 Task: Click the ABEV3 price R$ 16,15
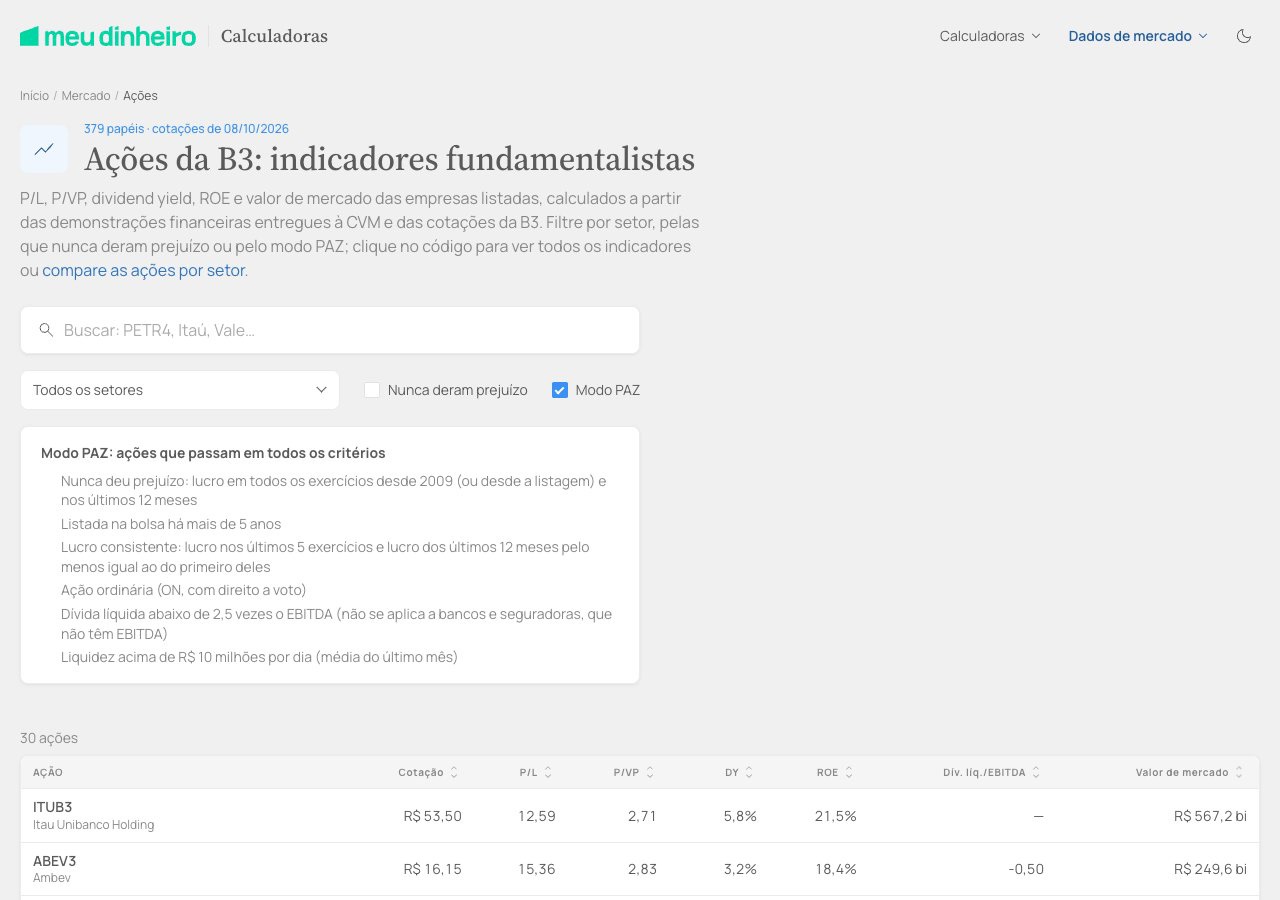(x=433, y=869)
